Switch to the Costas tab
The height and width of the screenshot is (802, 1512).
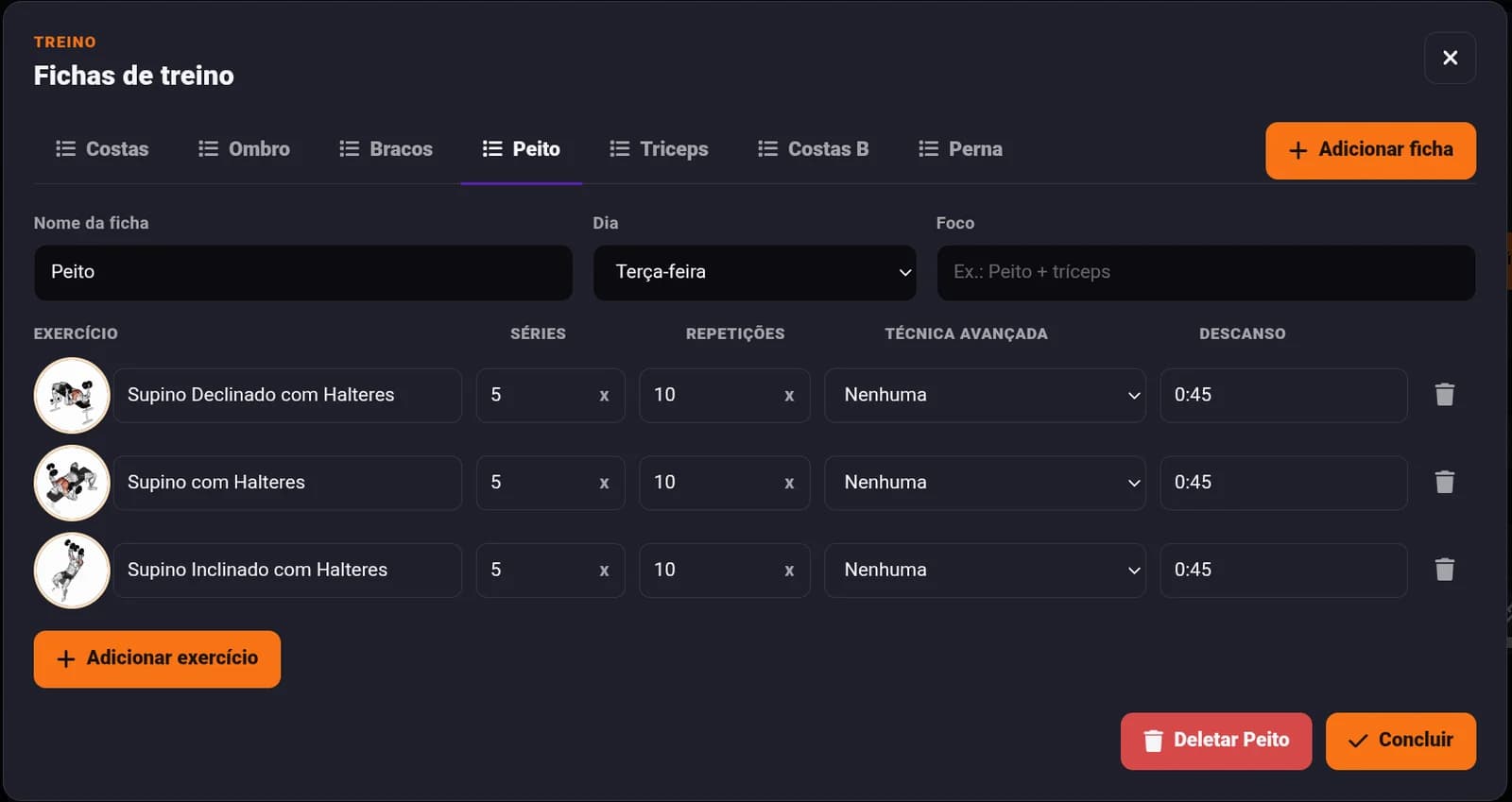(x=102, y=149)
